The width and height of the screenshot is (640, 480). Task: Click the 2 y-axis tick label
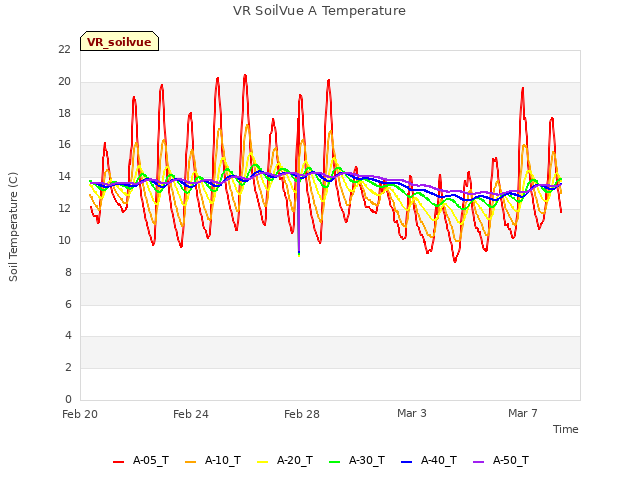[x=68, y=367]
